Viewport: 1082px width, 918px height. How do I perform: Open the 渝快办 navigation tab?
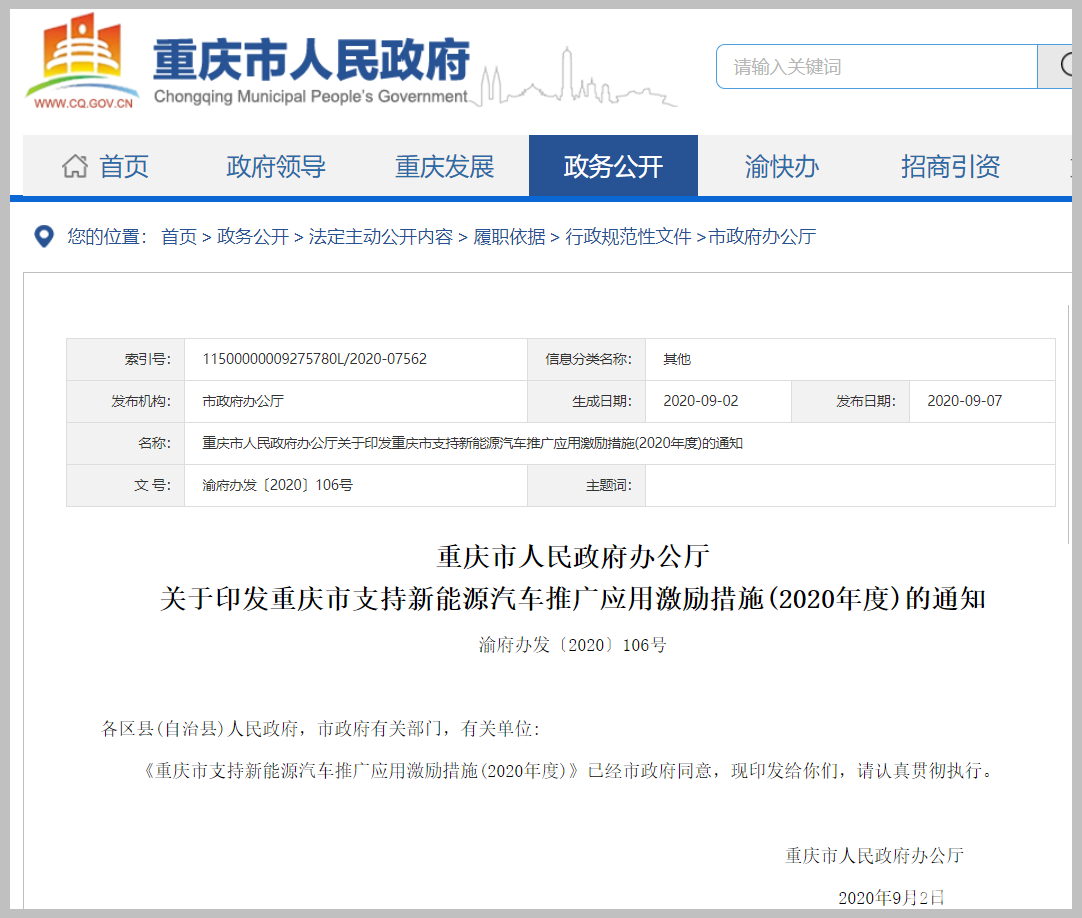coord(782,166)
